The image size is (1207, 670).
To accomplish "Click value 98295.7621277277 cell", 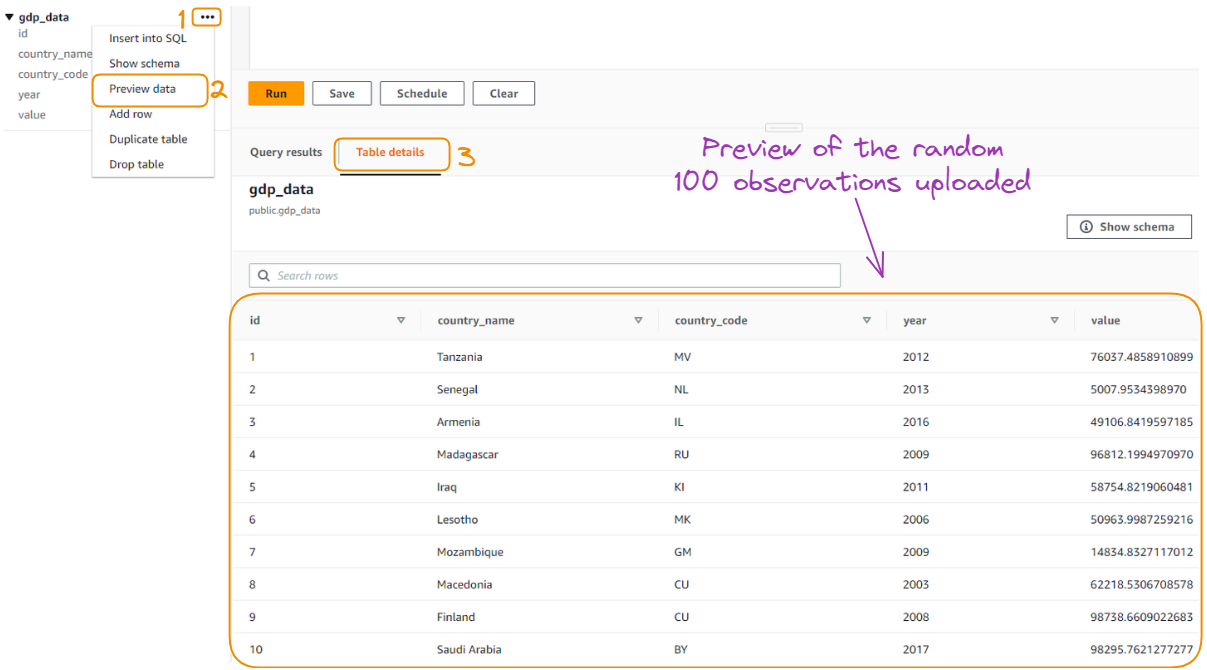I will point(1142,649).
